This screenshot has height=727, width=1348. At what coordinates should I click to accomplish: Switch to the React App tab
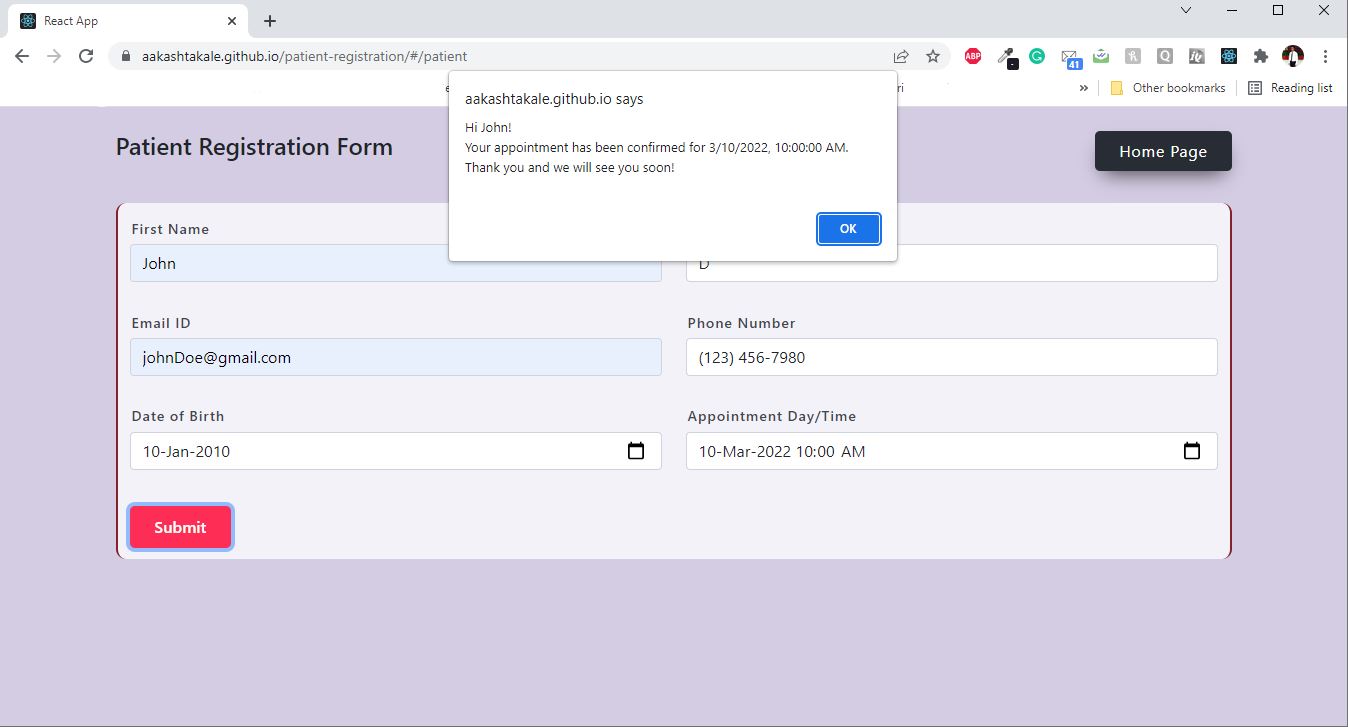(120, 20)
